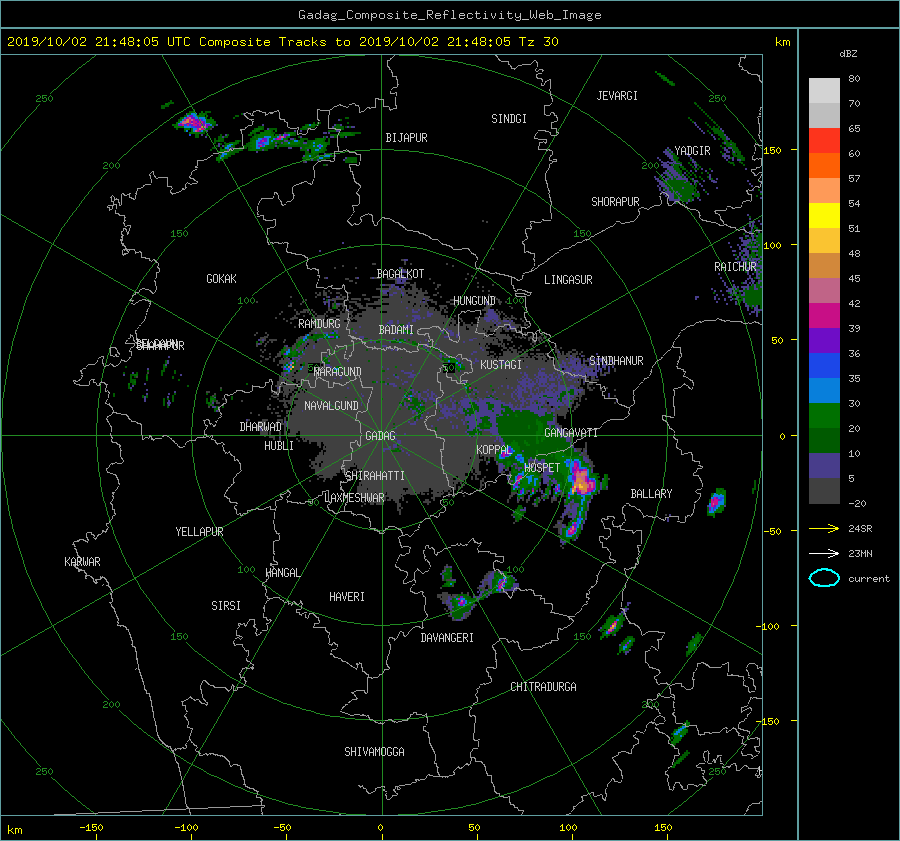900x841 pixels.
Task: Click the GANGAVATI city label
Action: tap(571, 433)
